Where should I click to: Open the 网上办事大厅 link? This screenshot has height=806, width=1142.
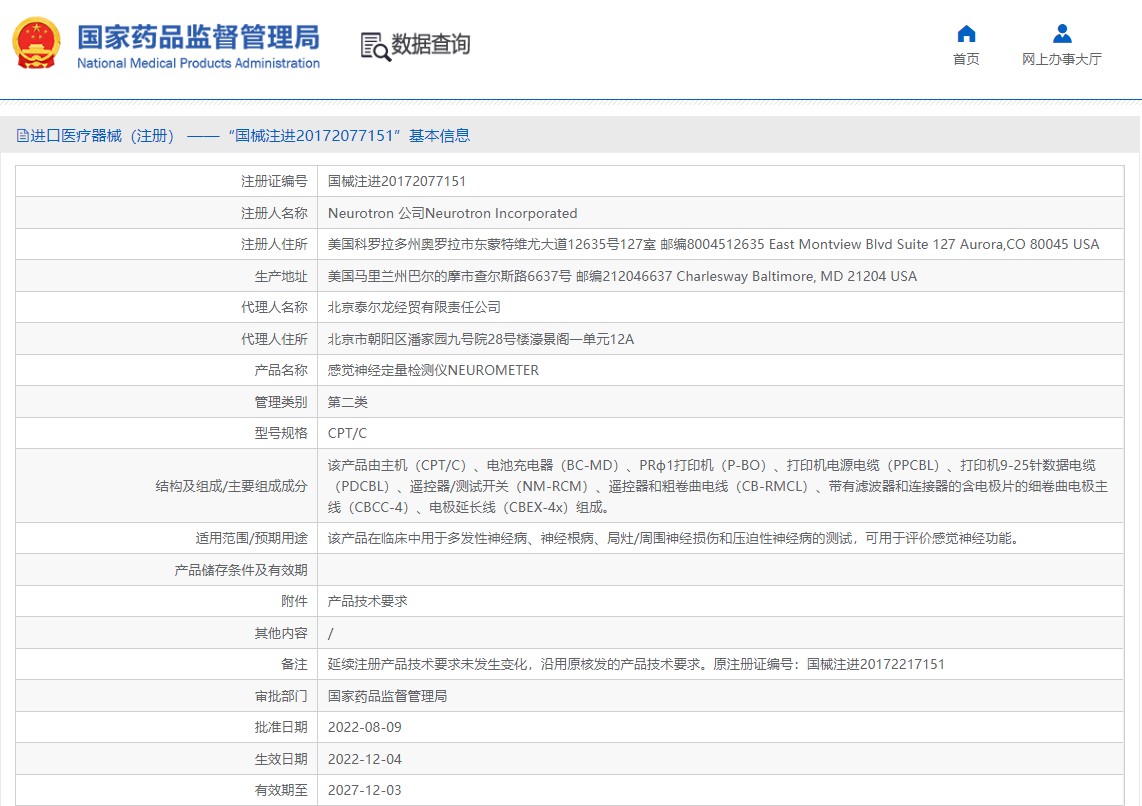coord(1062,59)
